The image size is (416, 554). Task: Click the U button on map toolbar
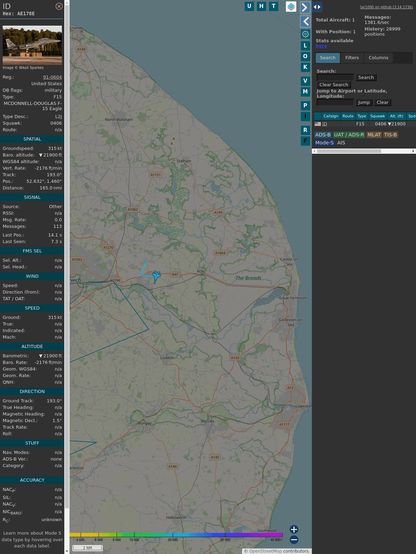tap(249, 6)
